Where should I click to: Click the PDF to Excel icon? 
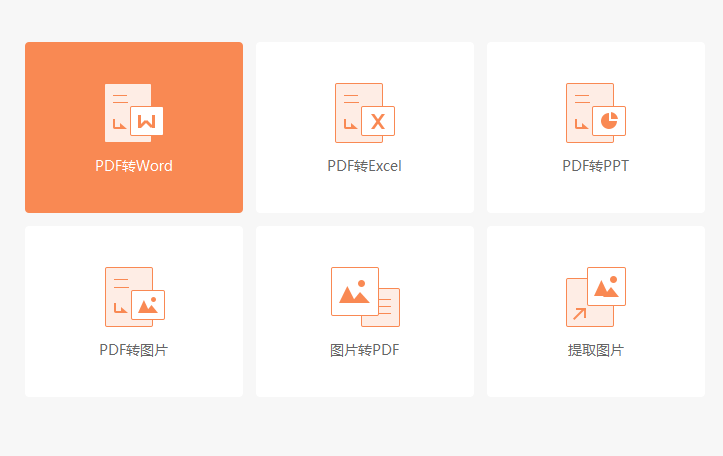[365, 113]
